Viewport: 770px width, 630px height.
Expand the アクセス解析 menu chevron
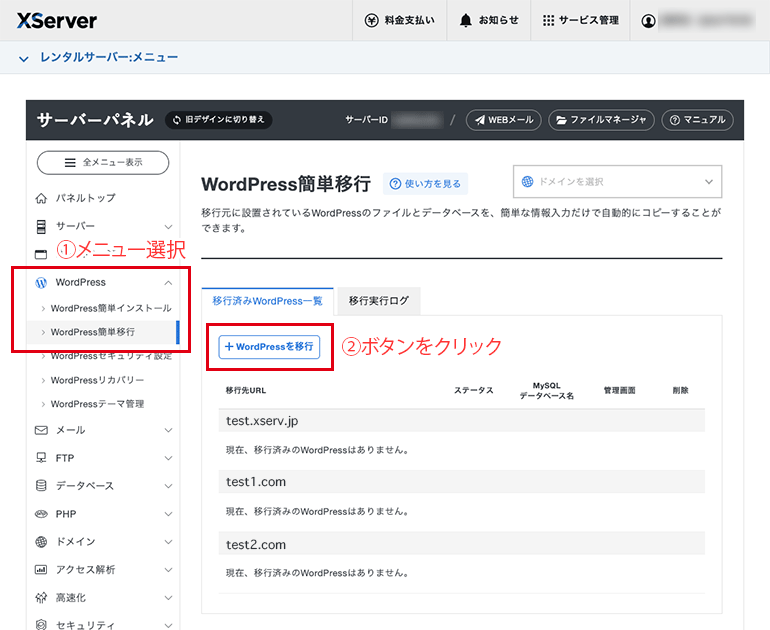coord(168,570)
